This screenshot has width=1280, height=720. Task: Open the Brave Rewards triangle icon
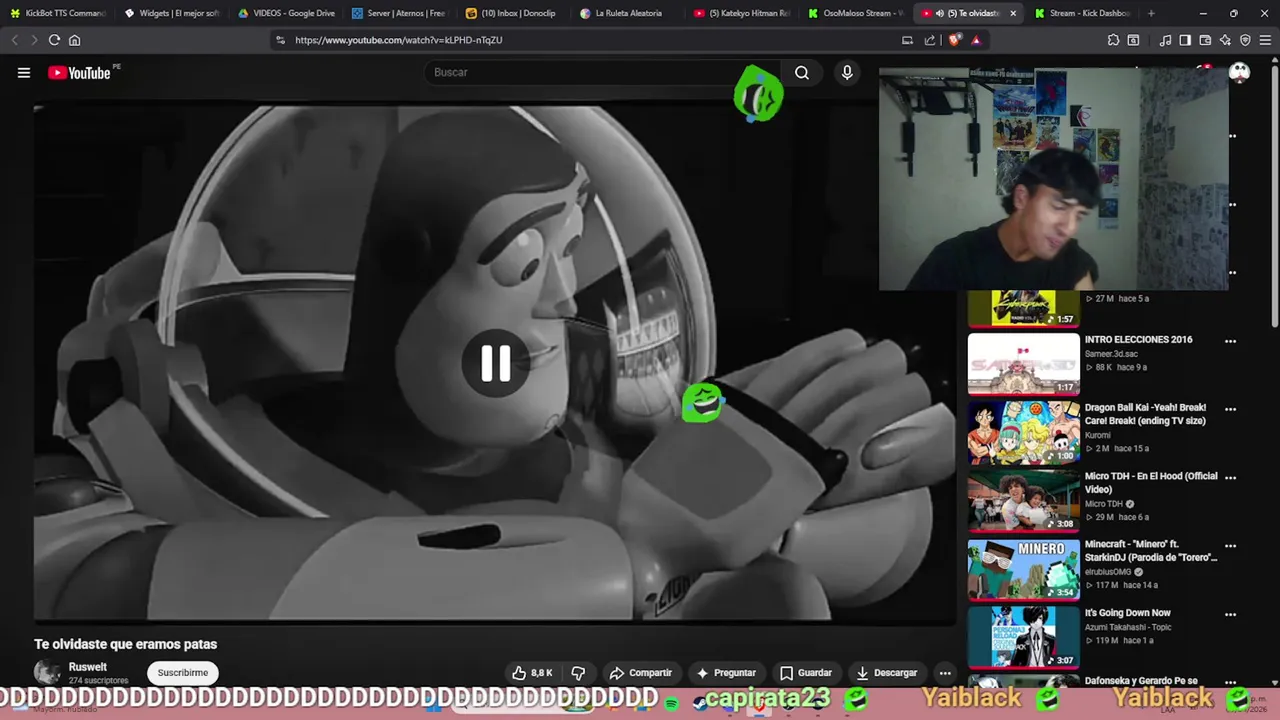click(x=976, y=40)
